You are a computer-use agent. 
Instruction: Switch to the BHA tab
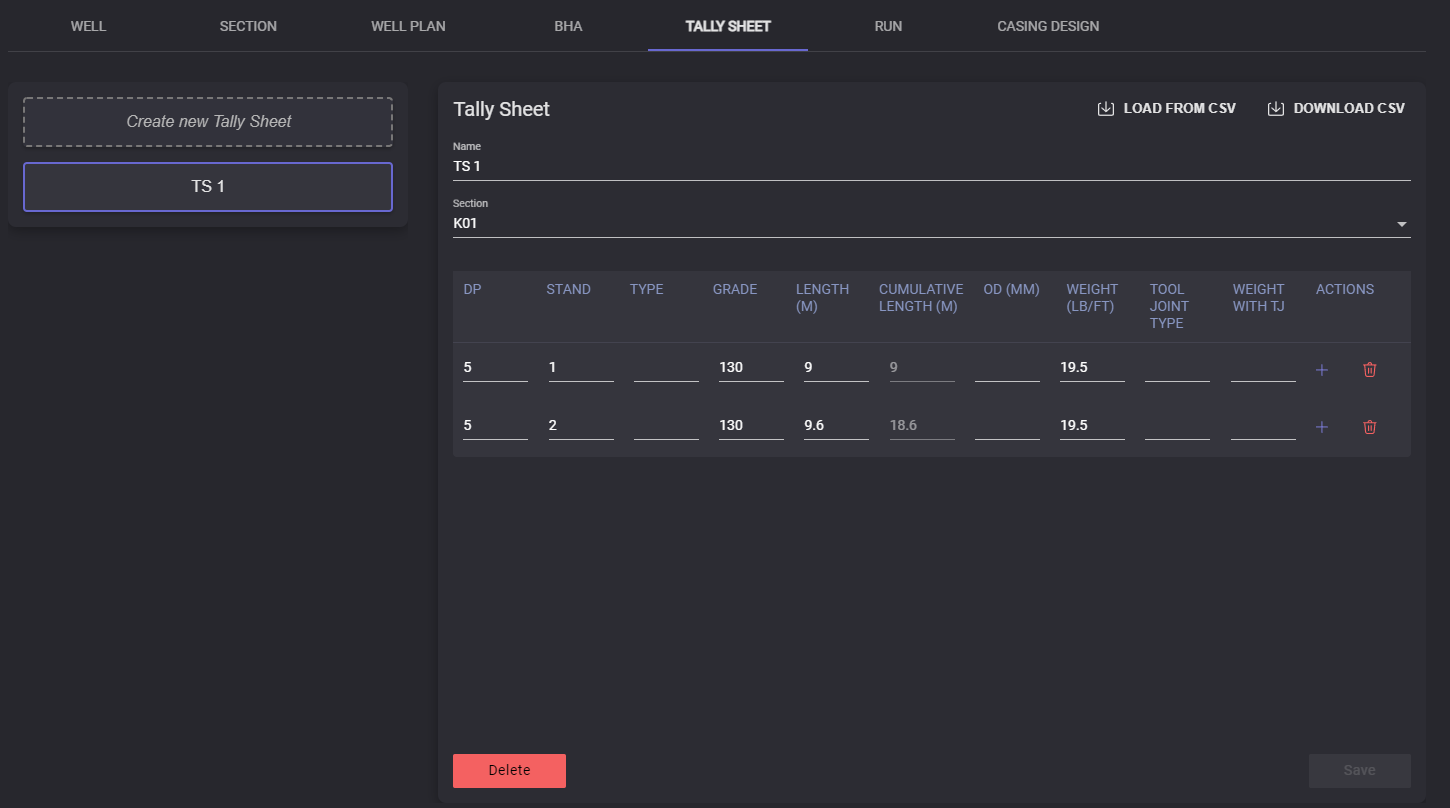pyautogui.click(x=568, y=26)
